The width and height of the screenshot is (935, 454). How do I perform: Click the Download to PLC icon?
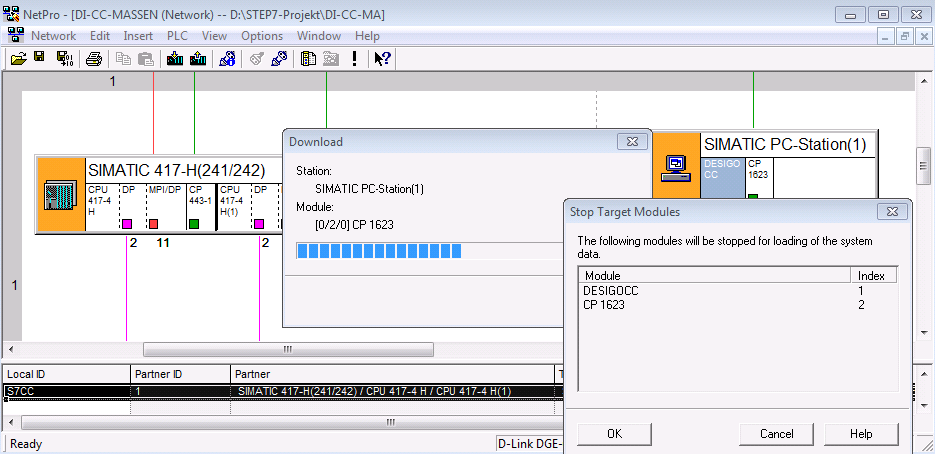click(176, 59)
